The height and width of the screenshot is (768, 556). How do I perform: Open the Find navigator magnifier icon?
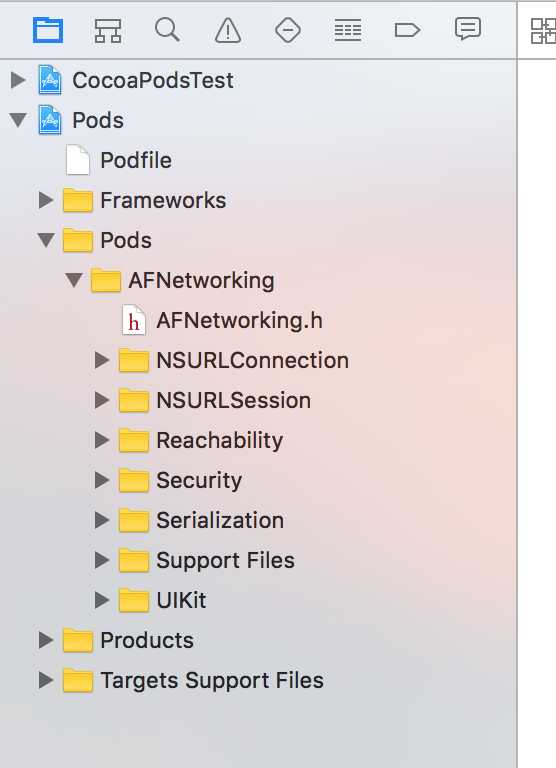click(x=168, y=30)
